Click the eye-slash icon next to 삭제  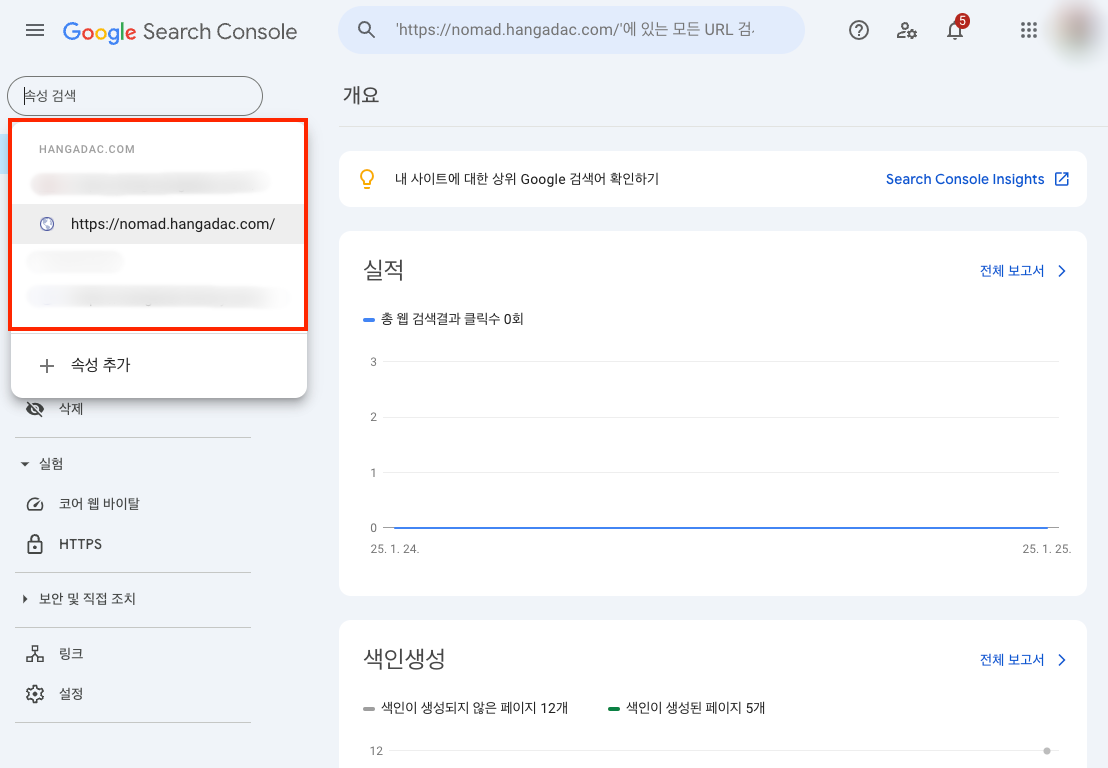click(x=37, y=408)
